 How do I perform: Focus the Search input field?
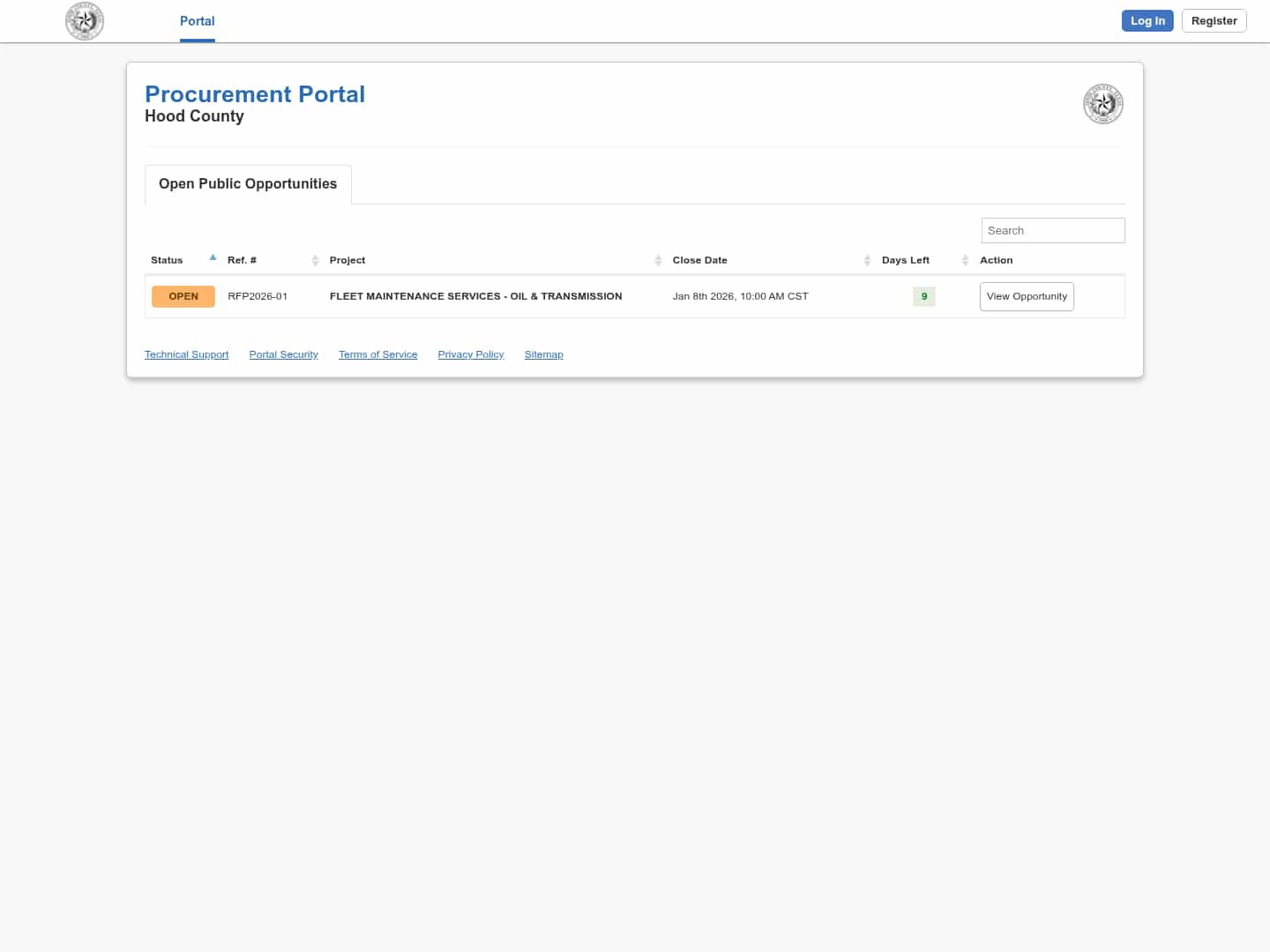point(1053,231)
